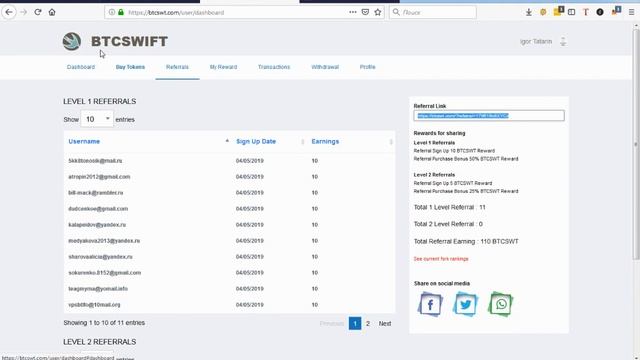Screen dimensions: 640x360
Task: Share on Facebook icon
Action: tap(430, 304)
